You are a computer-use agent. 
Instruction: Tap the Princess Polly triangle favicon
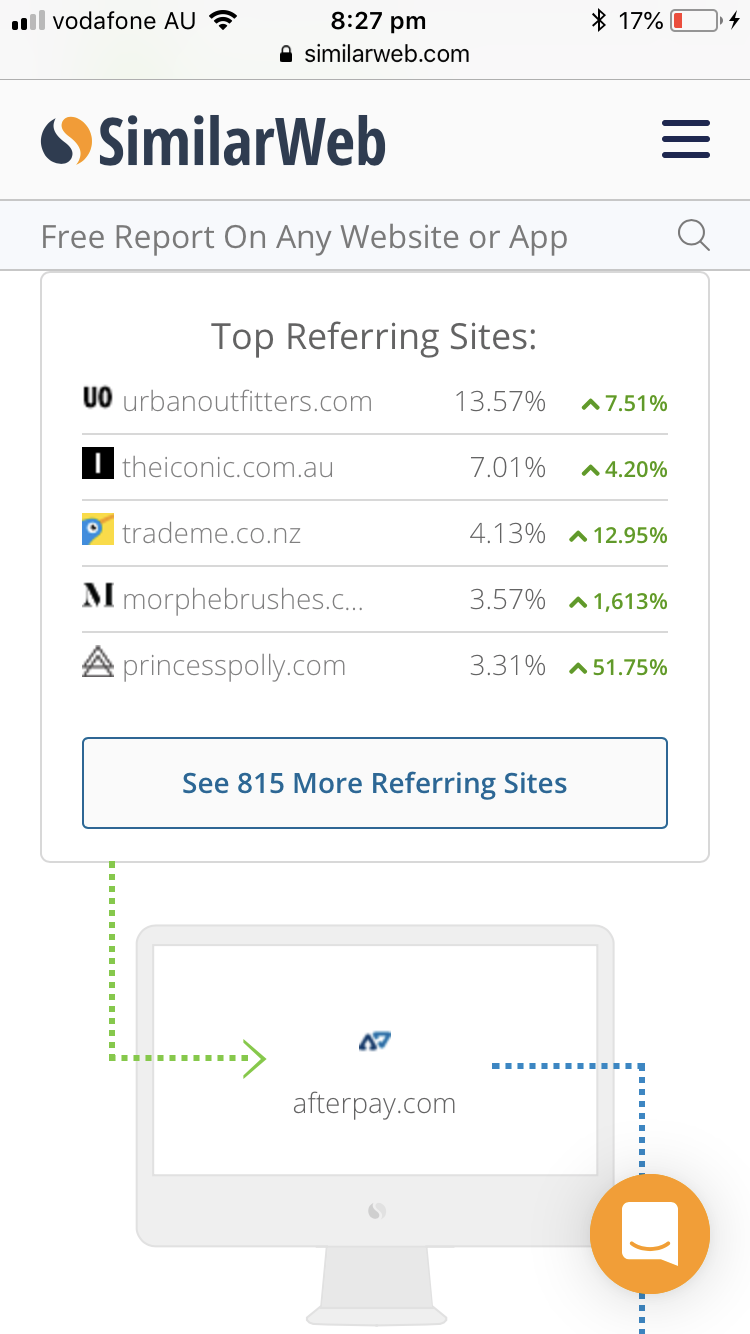[x=97, y=662]
